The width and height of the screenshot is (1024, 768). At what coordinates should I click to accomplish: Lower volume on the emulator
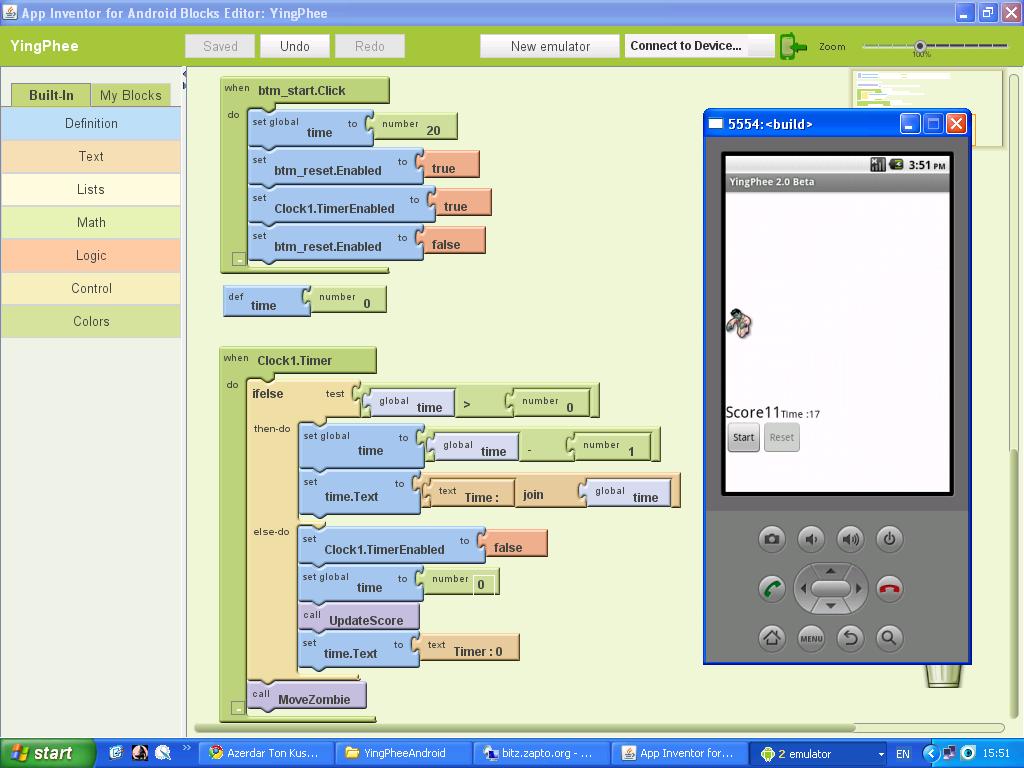click(x=810, y=539)
